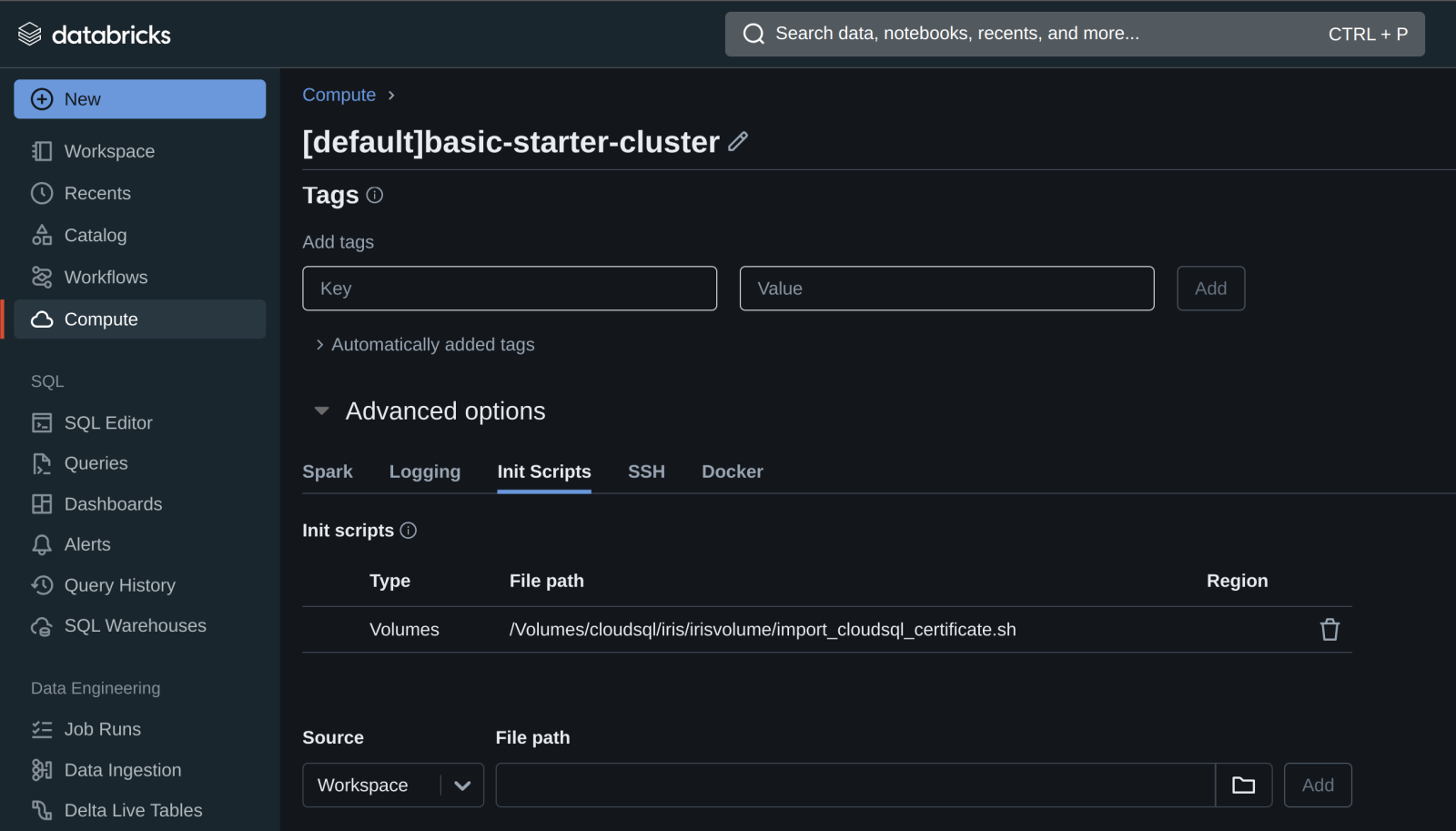The image size is (1456, 831).
Task: Click the pencil icon to rename cluster
Action: click(738, 141)
